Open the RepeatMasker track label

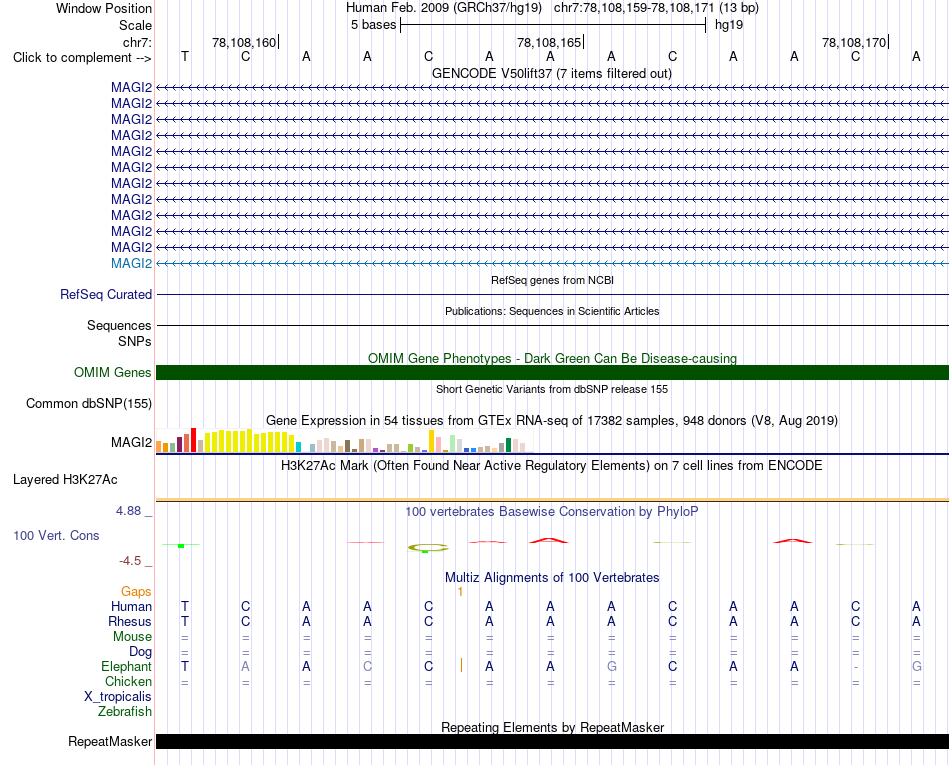pos(110,741)
